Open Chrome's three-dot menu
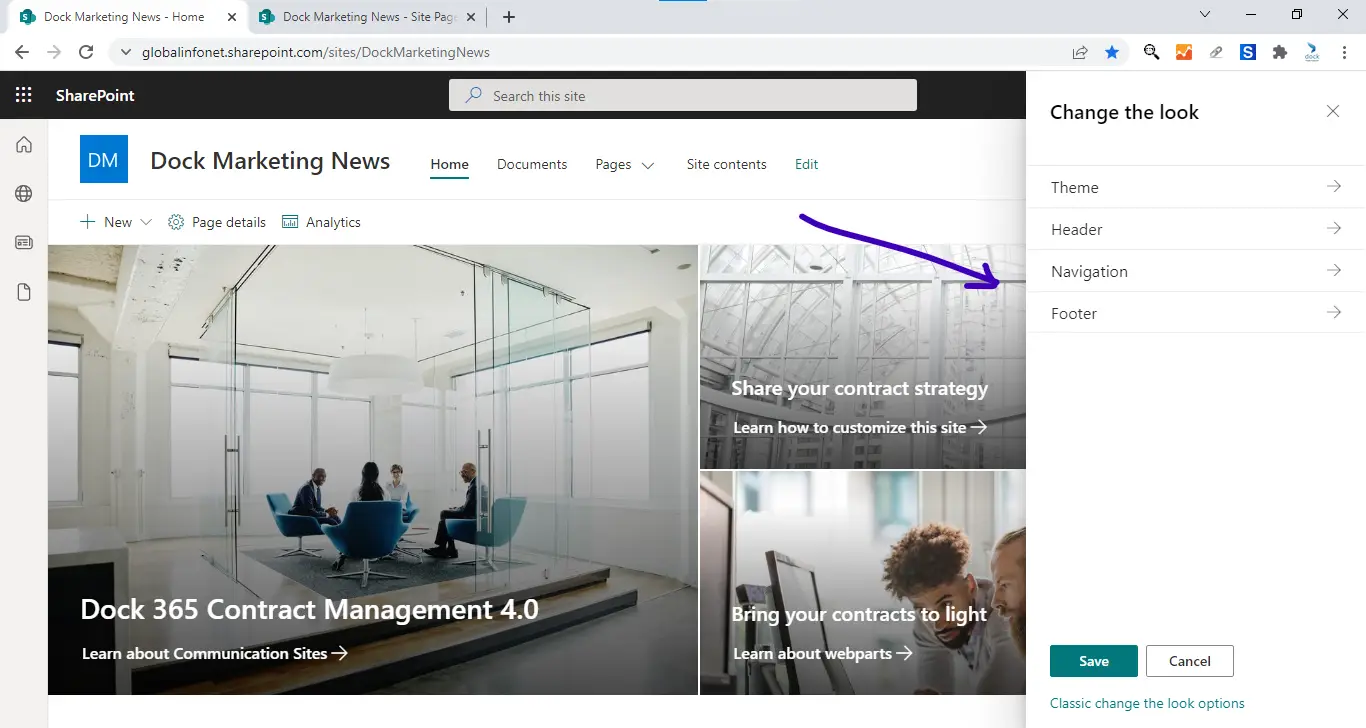 tap(1344, 52)
